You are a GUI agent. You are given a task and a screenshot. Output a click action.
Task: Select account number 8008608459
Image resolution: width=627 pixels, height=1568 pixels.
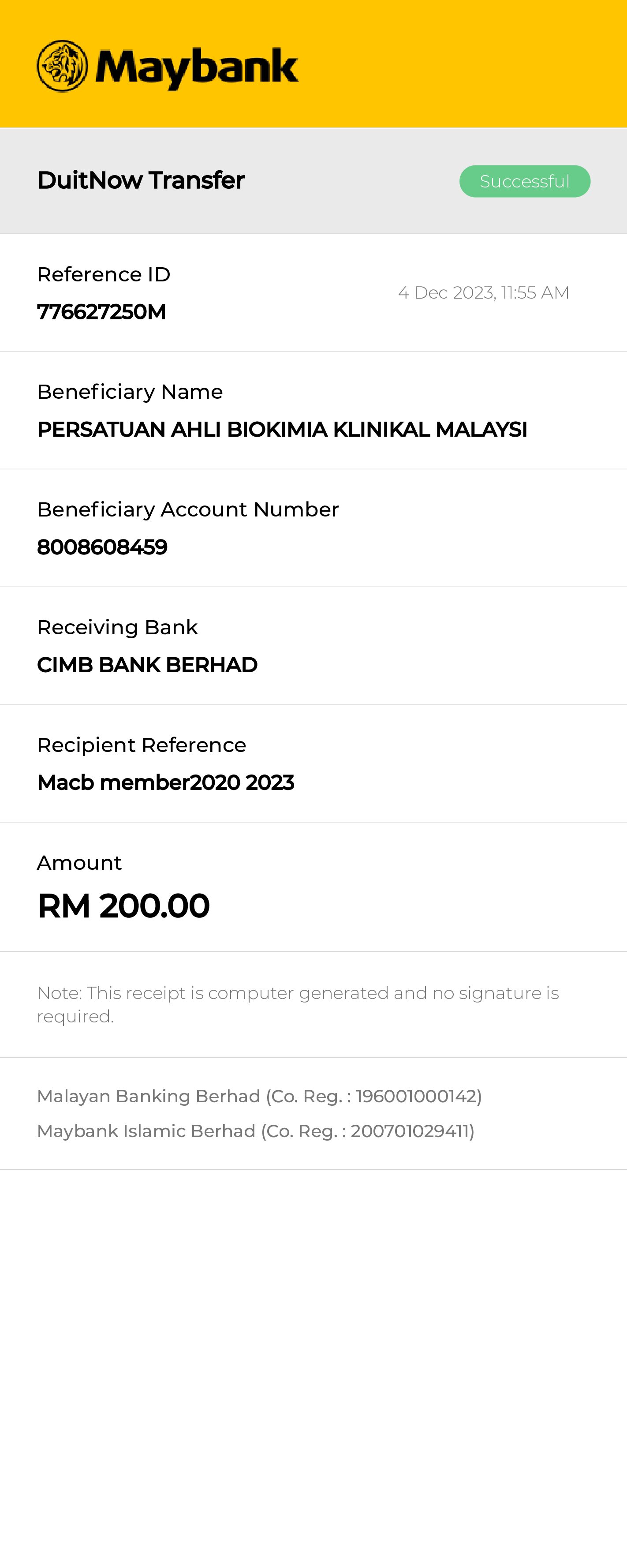[x=102, y=547]
